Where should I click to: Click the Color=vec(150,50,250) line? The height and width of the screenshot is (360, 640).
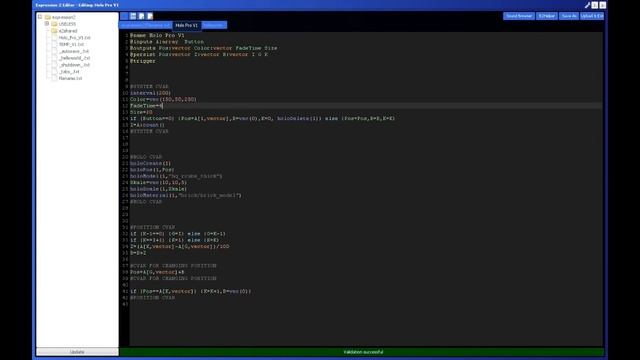pyautogui.click(x=163, y=99)
